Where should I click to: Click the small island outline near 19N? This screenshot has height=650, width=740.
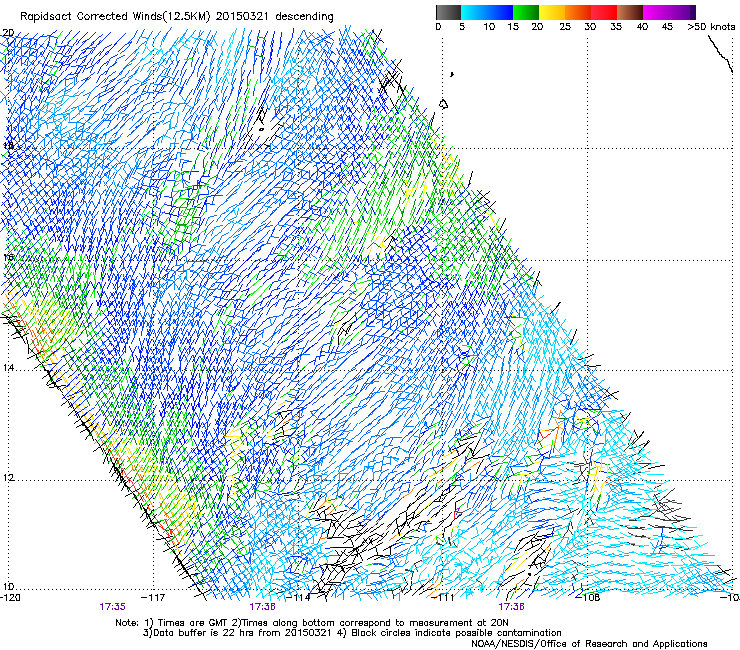point(443,104)
